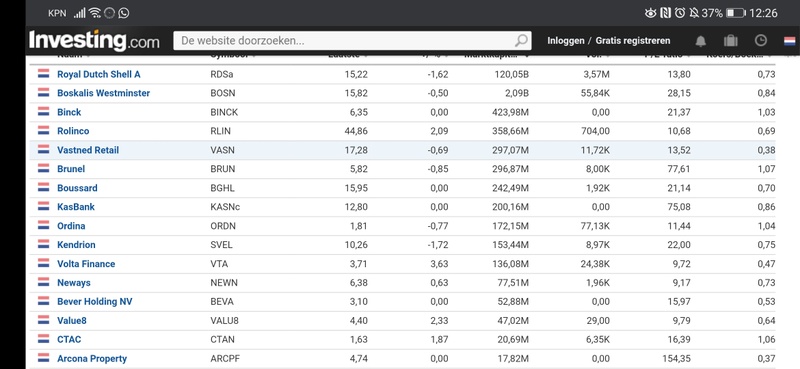Image resolution: width=800 pixels, height=369 pixels.
Task: Select CTAC market cap 20,69M
Action: [x=513, y=339]
